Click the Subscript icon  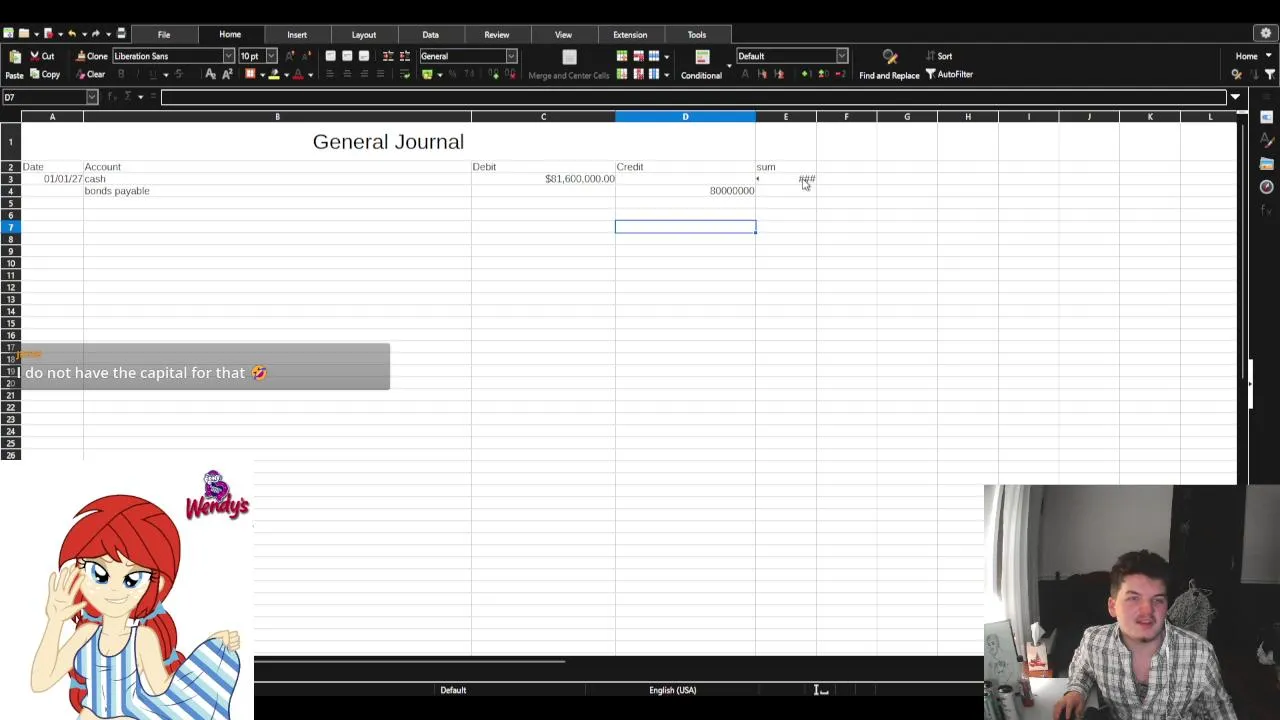[210, 74]
